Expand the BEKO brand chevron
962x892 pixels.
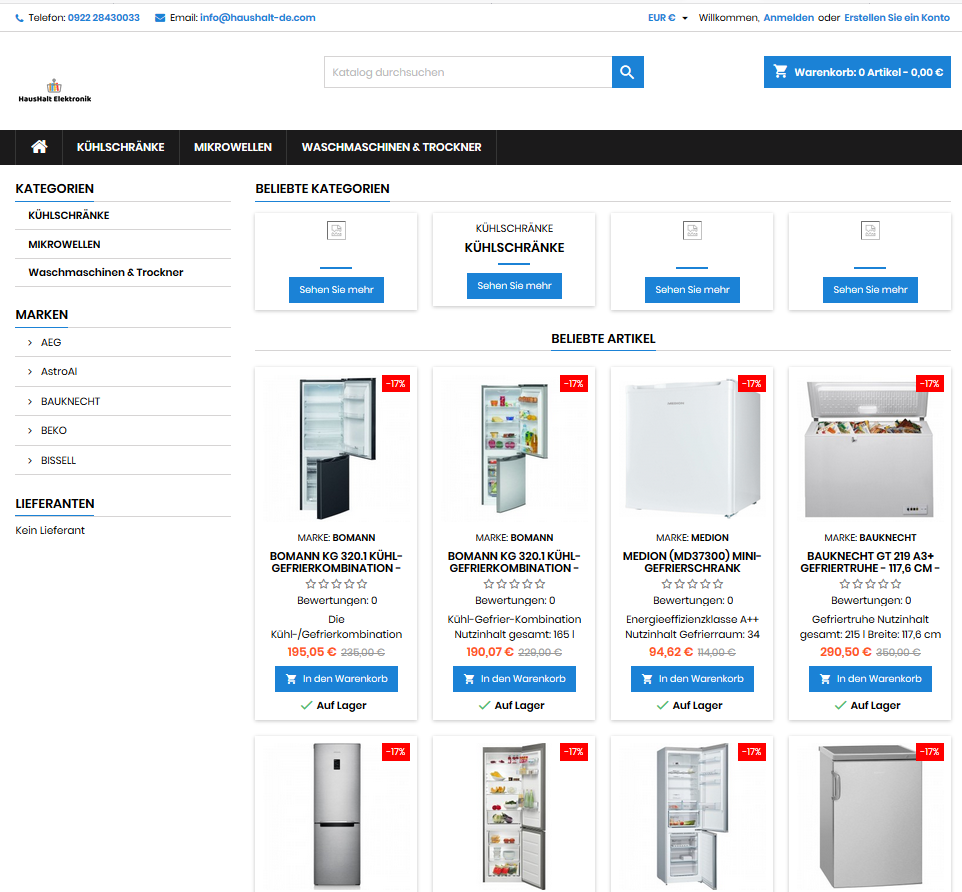click(29, 431)
